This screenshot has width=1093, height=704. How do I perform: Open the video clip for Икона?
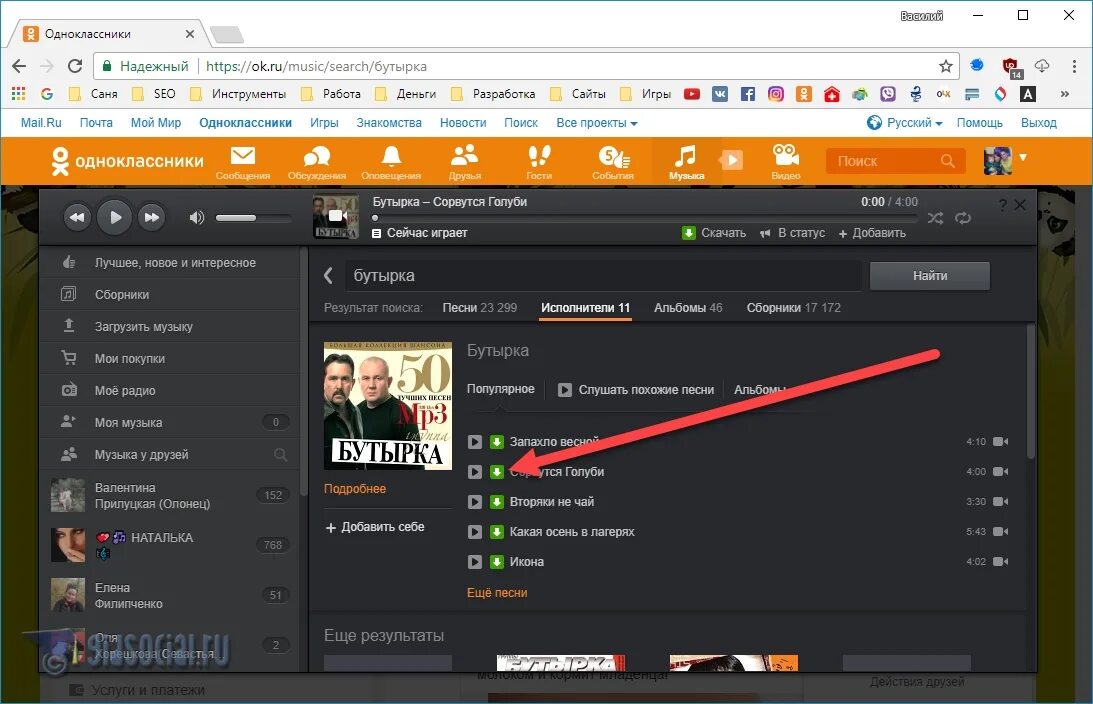(x=1001, y=562)
